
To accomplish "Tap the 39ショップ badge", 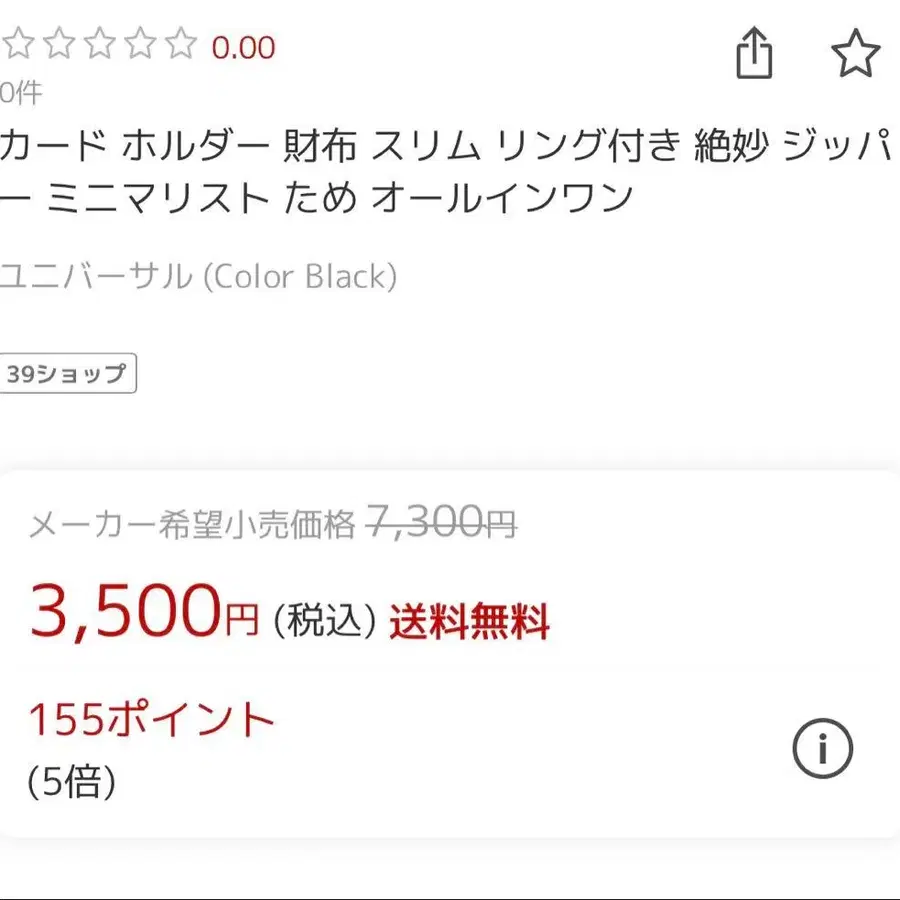I will [68, 374].
